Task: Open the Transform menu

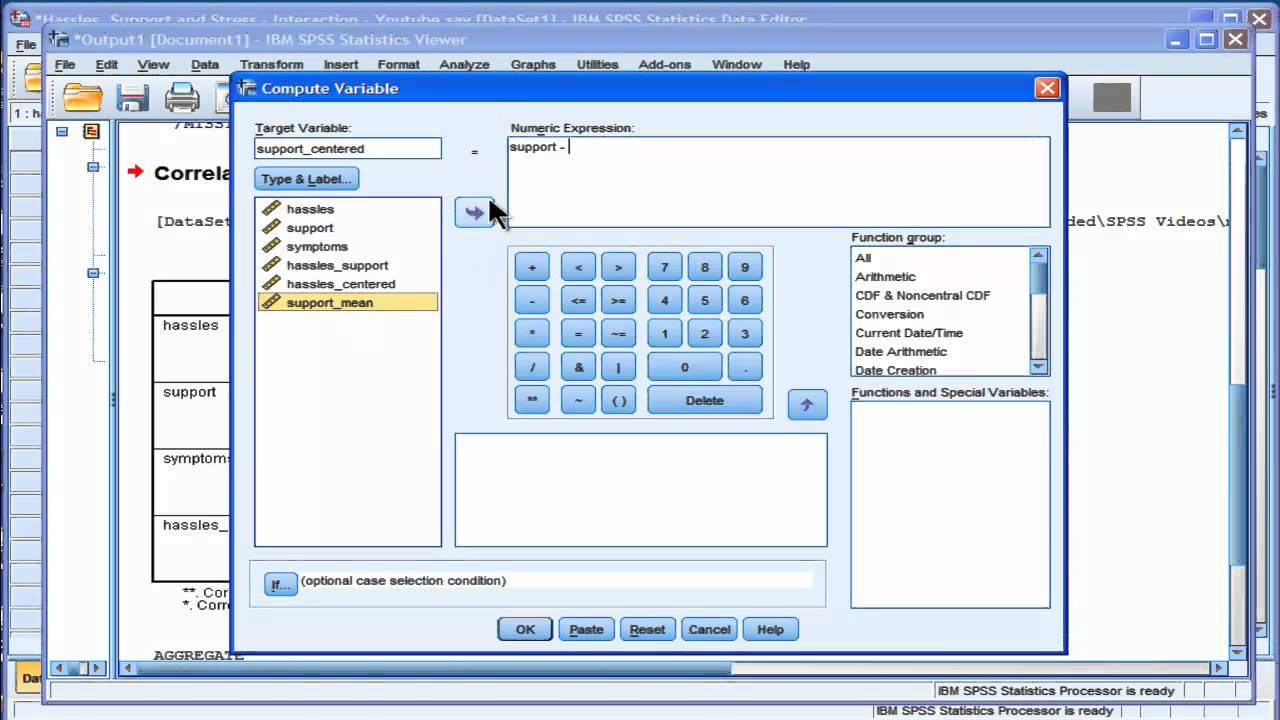Action: click(271, 64)
